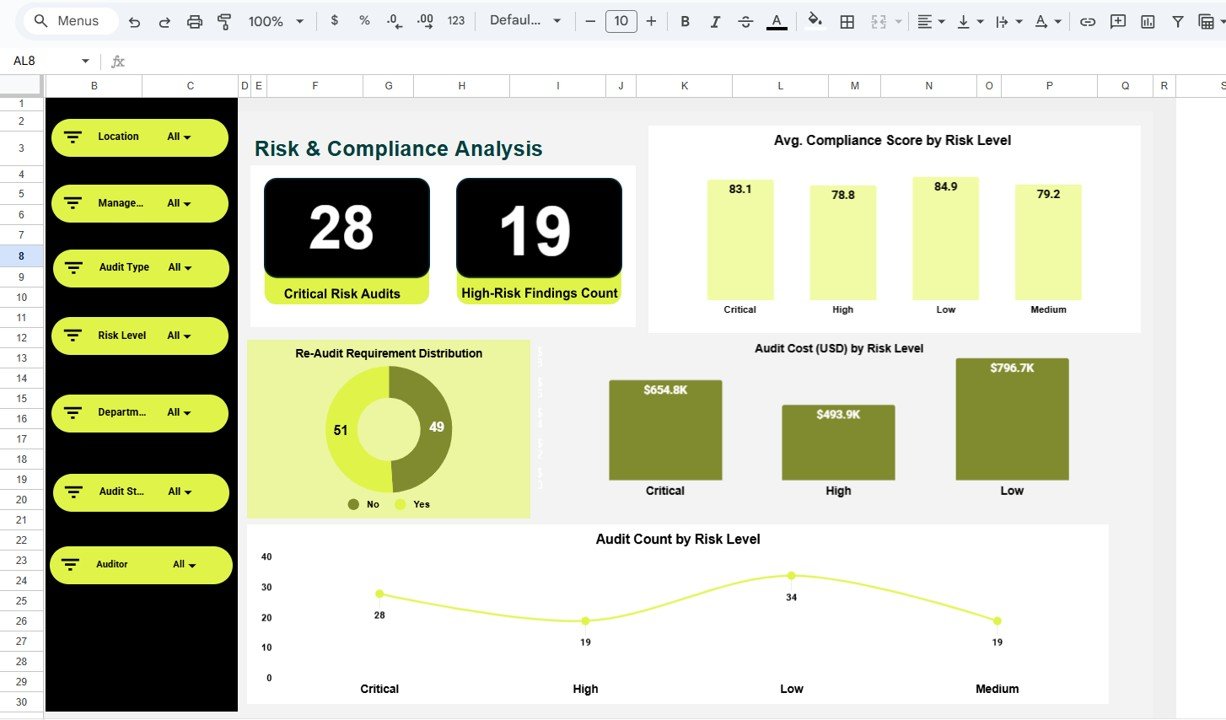Create a filter using the funnel icon
The height and width of the screenshot is (720, 1226).
click(1180, 20)
